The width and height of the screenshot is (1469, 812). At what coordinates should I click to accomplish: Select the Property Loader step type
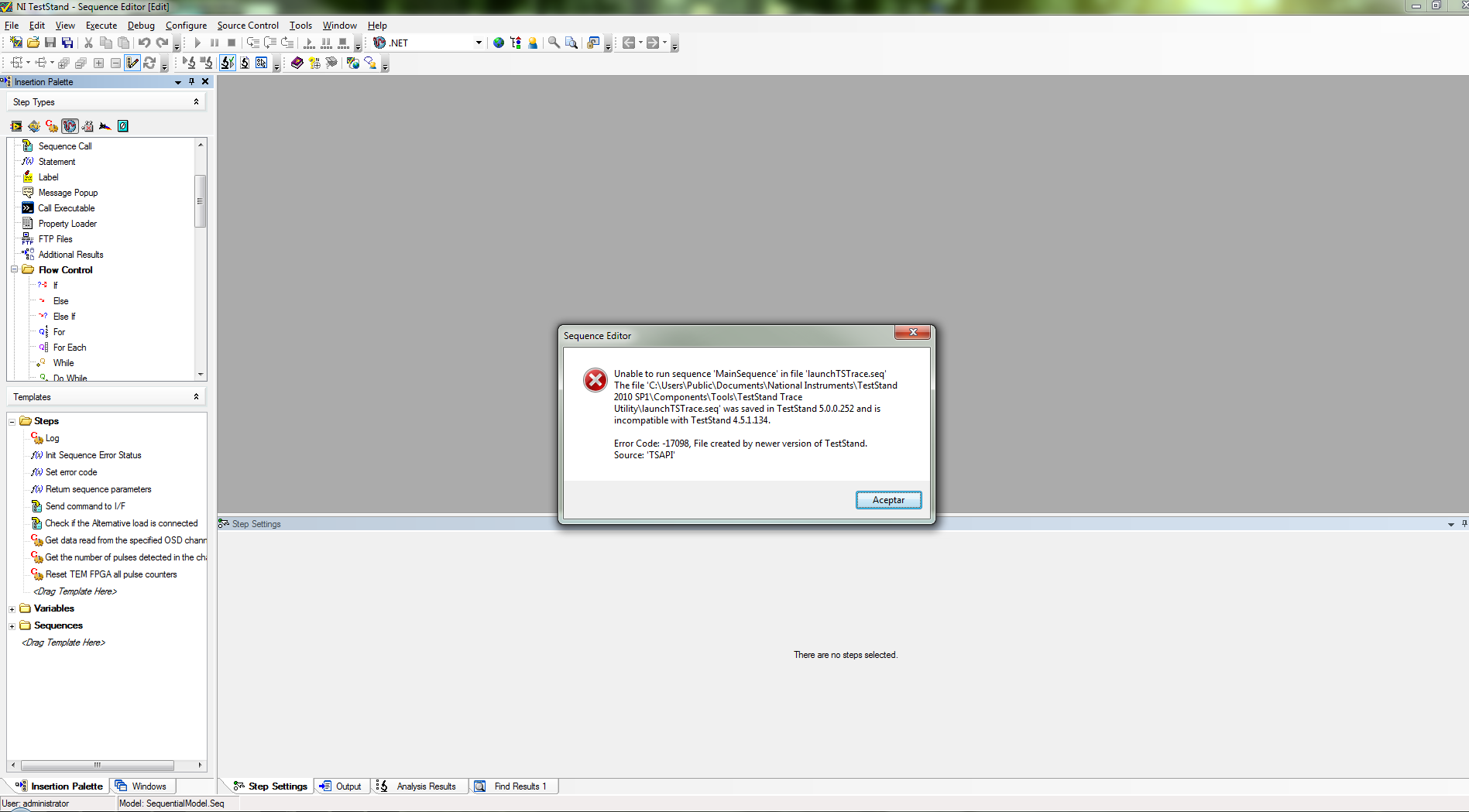(x=67, y=224)
